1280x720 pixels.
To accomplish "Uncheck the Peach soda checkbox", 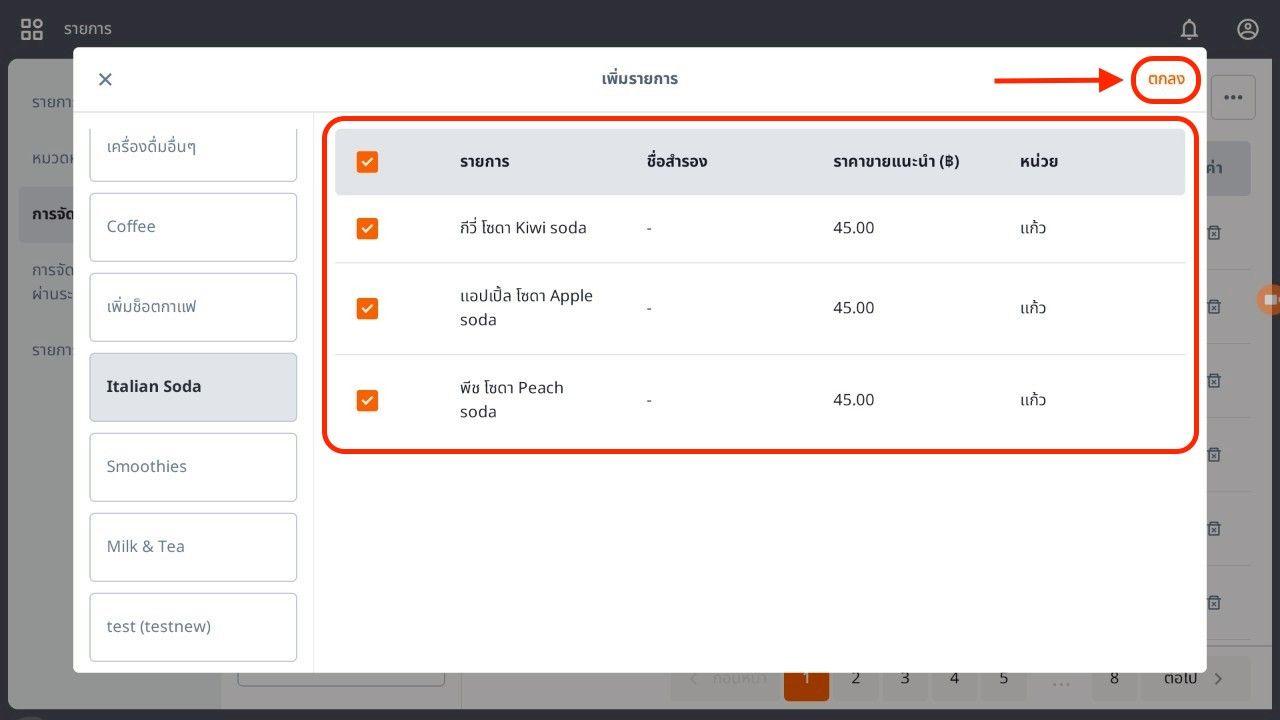I will 367,400.
